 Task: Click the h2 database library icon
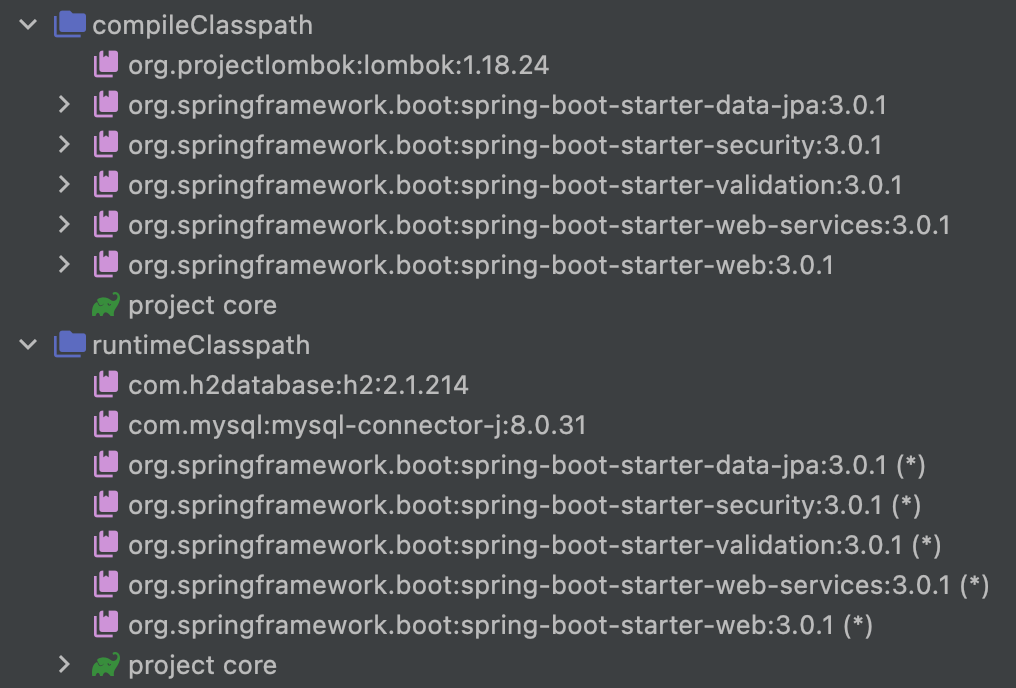coord(106,385)
